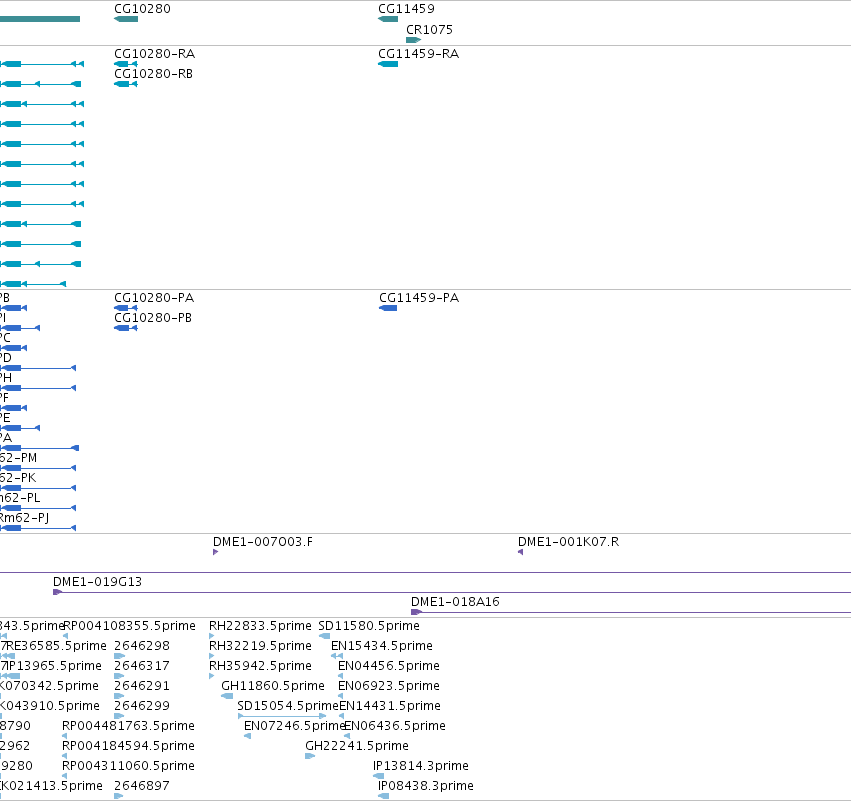Screen dimensions: 851x801
Task: Open transcript CG11459-RA
Action: 418,54
